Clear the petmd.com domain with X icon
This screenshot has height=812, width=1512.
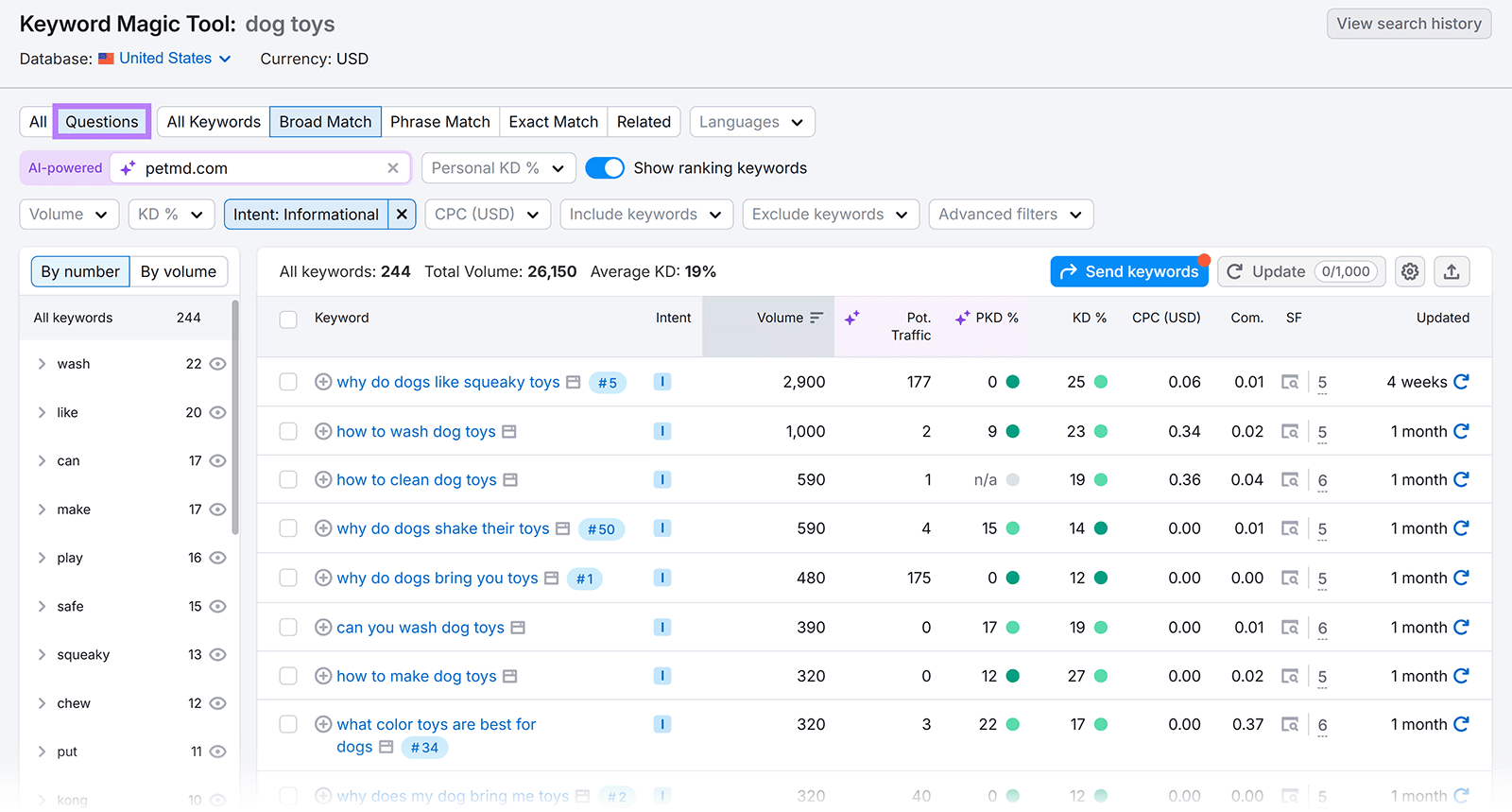(x=393, y=168)
